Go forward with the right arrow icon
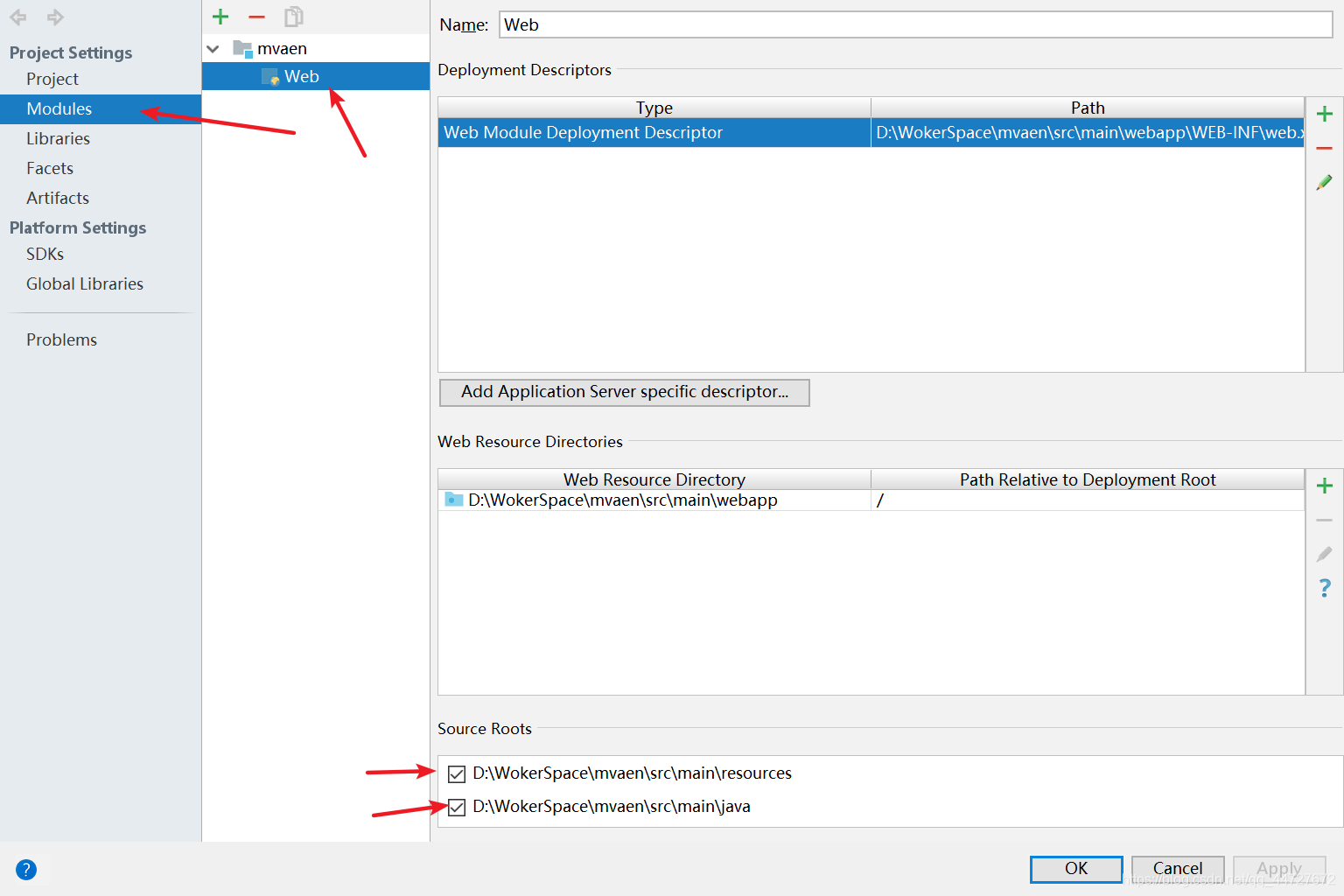The height and width of the screenshot is (896, 1344). [55, 17]
